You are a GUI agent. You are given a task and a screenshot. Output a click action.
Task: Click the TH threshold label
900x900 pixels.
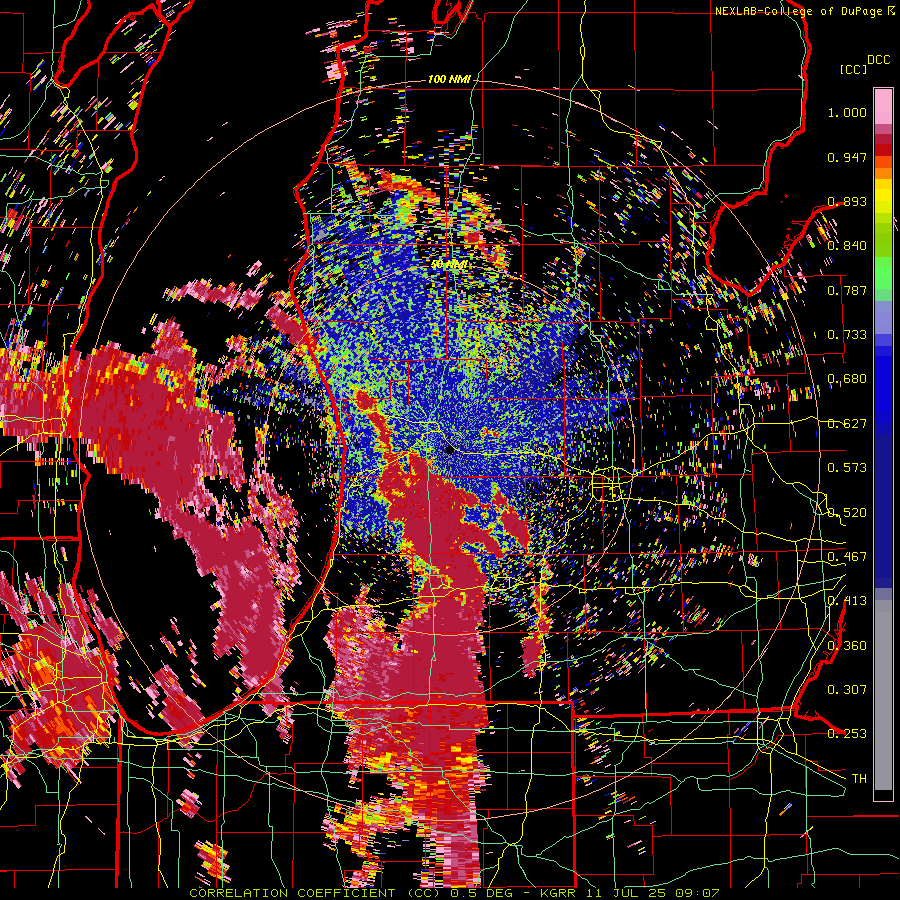pos(859,779)
